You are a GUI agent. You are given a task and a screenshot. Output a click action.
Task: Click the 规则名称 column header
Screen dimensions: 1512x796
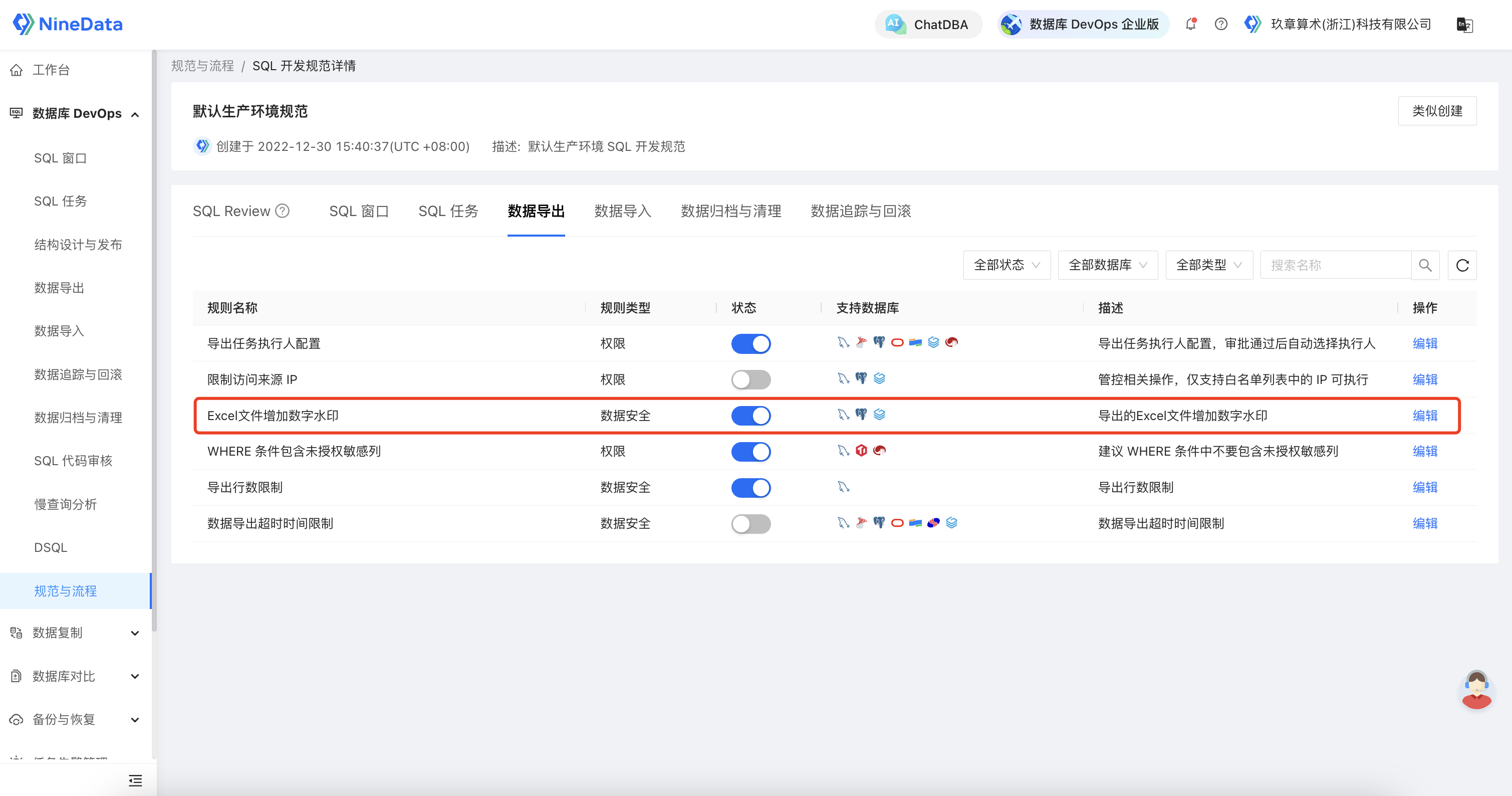click(x=232, y=308)
